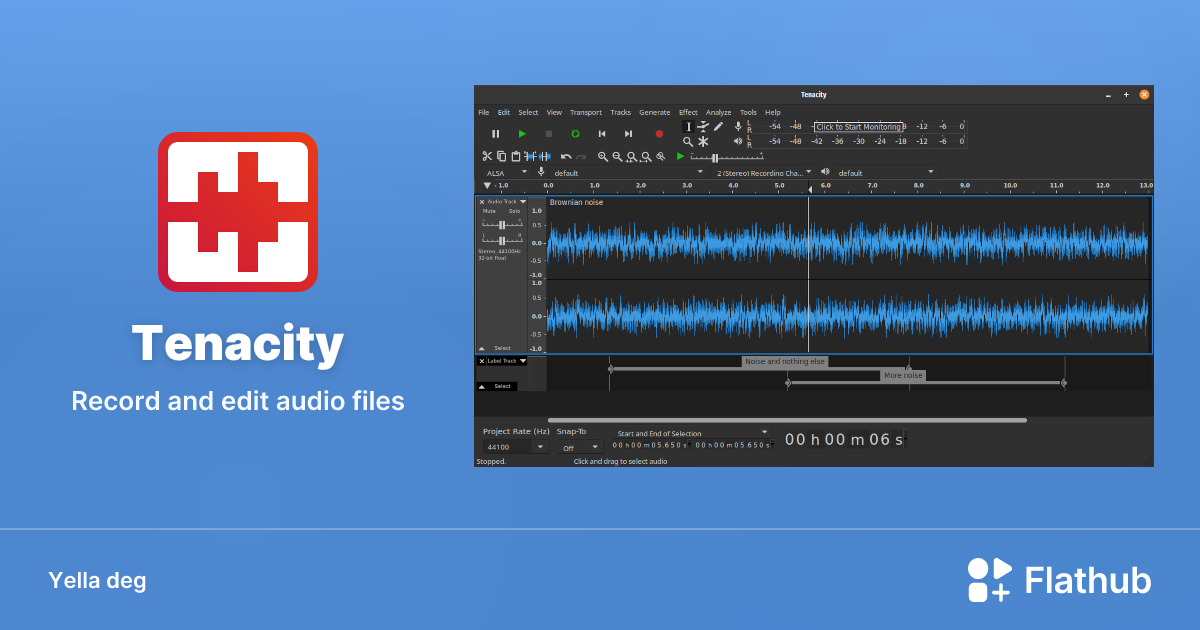1200x630 pixels.
Task: Select the Multi-Tool
Action: (x=703, y=141)
